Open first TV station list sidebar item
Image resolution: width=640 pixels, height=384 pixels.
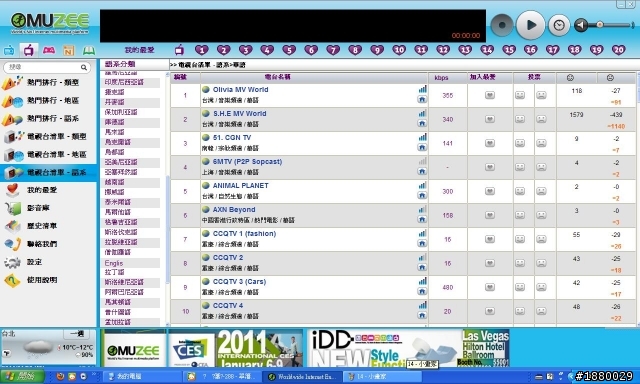point(48,136)
